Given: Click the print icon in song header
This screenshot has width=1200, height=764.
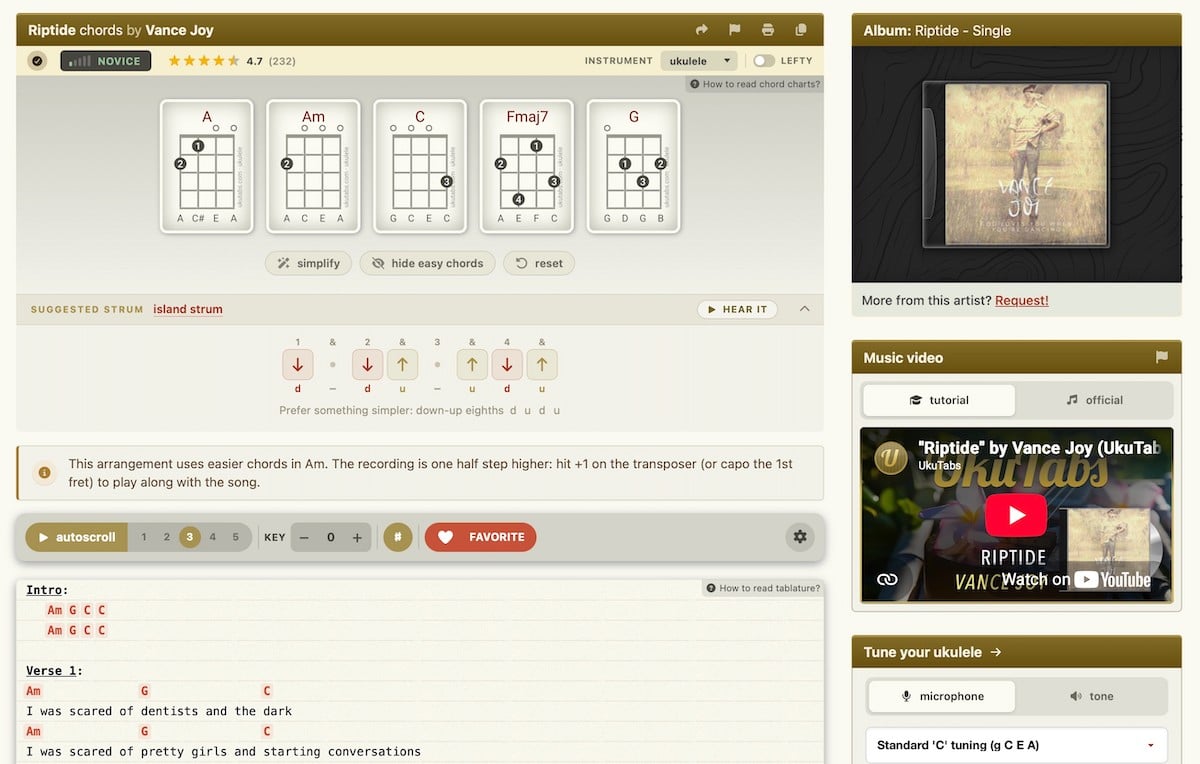Looking at the screenshot, I should pos(768,30).
